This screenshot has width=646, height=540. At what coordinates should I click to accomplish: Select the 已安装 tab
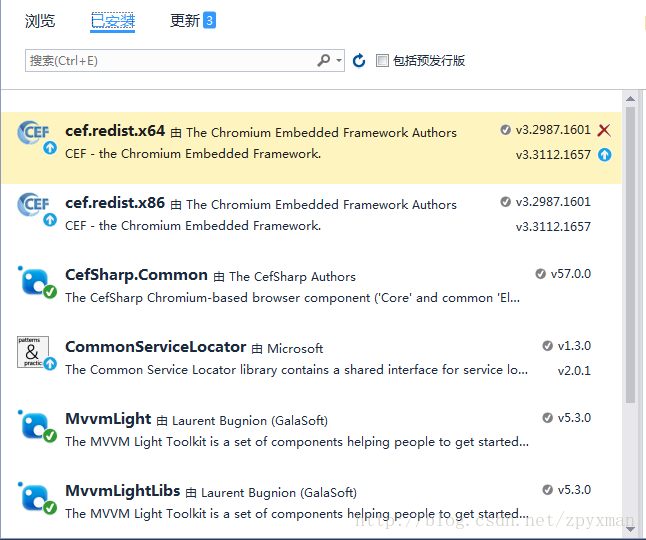coord(112,21)
